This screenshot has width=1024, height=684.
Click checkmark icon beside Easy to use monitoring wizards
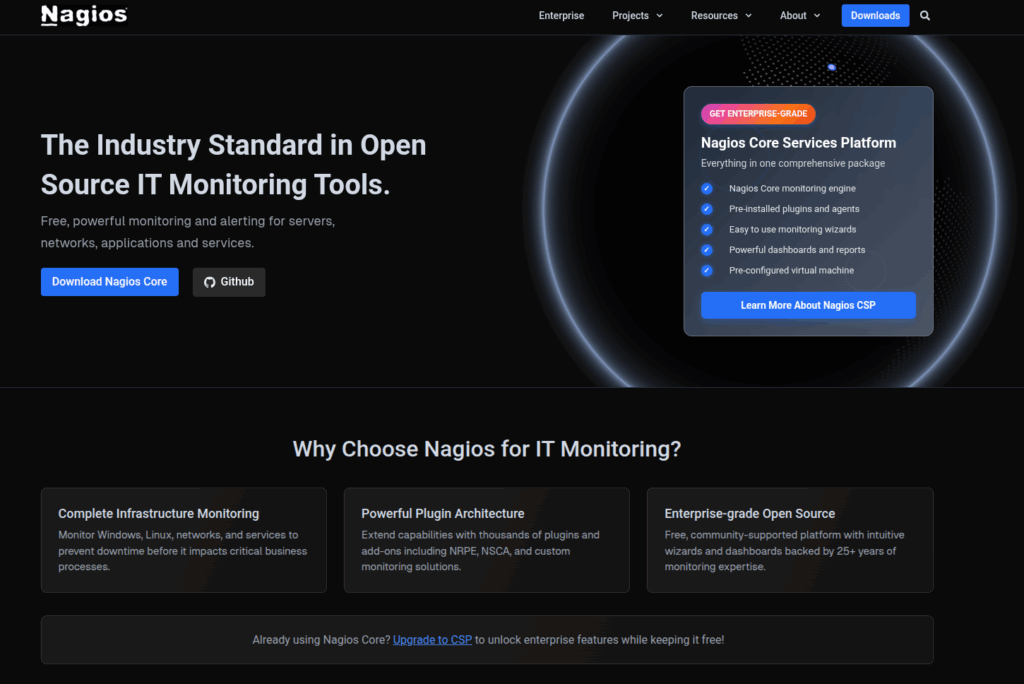(x=707, y=230)
